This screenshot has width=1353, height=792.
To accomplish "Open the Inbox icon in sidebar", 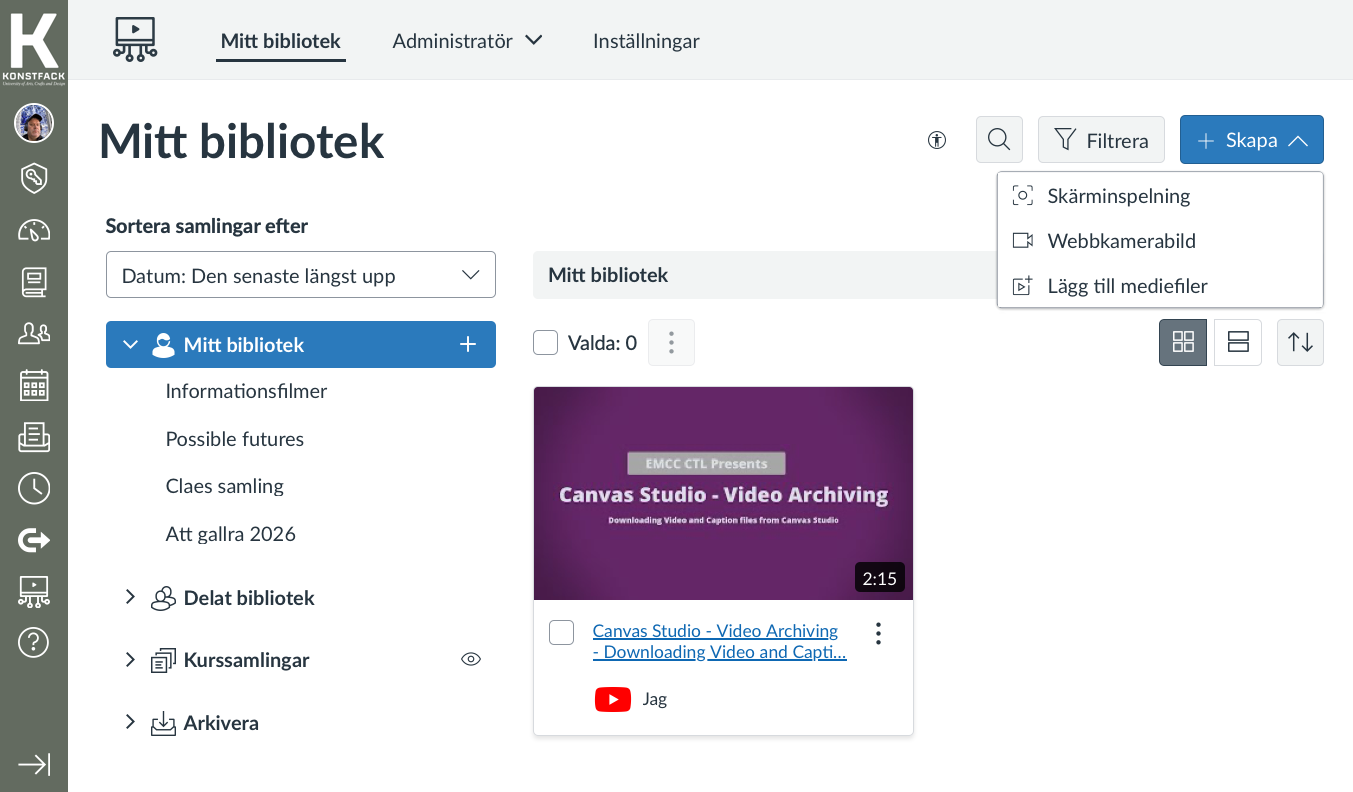I will tap(34, 437).
